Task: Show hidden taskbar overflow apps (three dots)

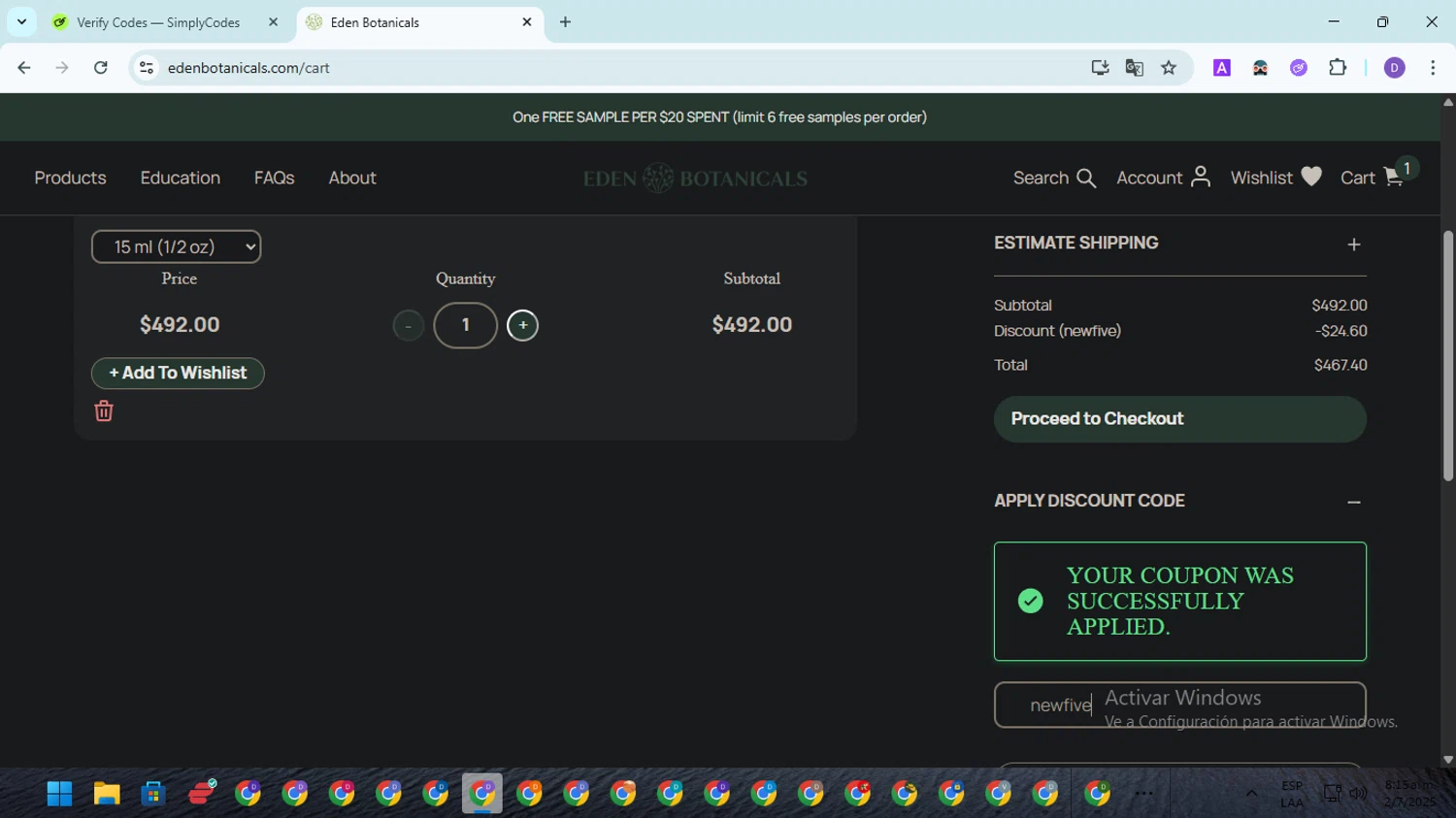Action: (x=1144, y=794)
